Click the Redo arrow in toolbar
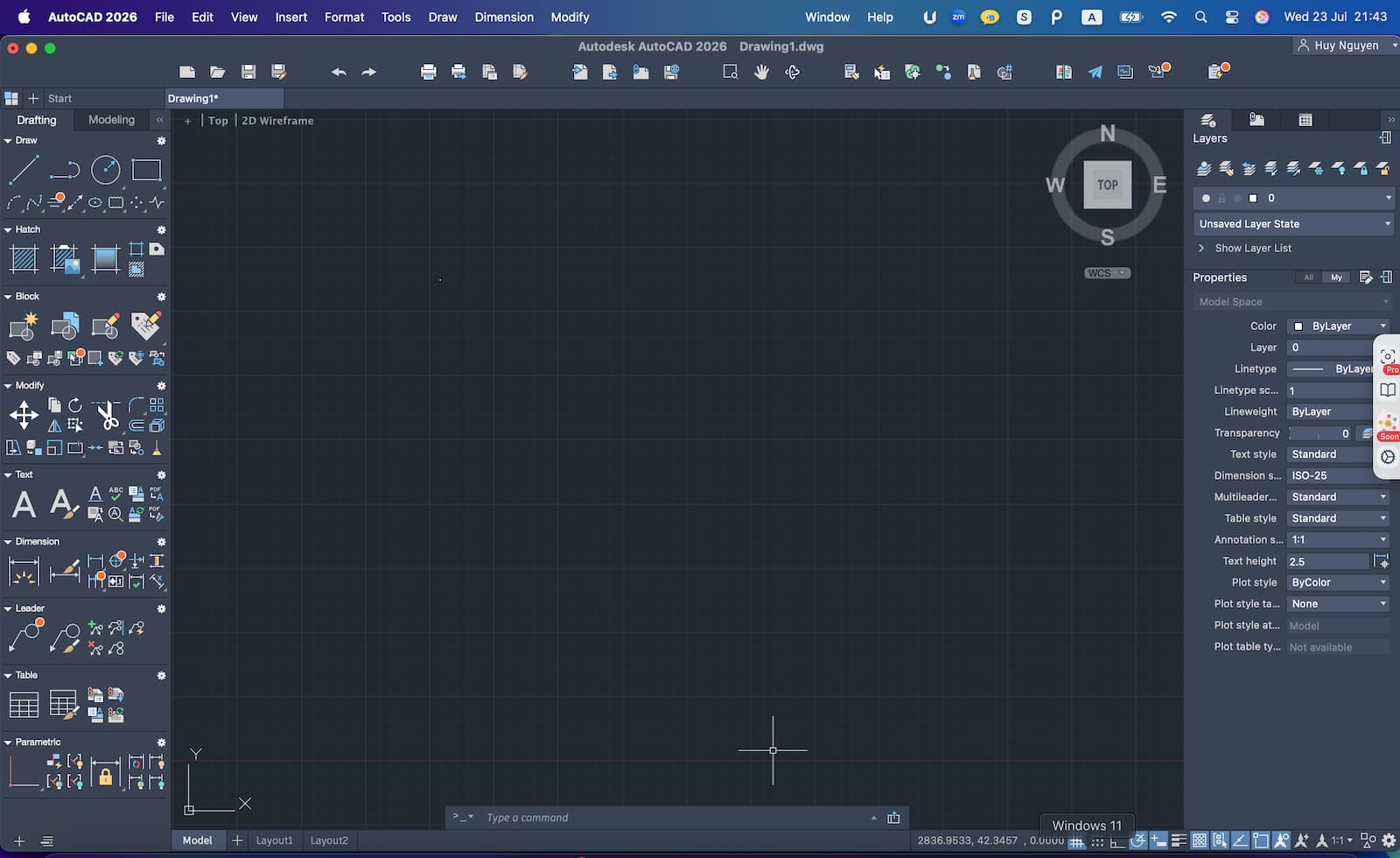The width and height of the screenshot is (1400, 858). coord(369,72)
